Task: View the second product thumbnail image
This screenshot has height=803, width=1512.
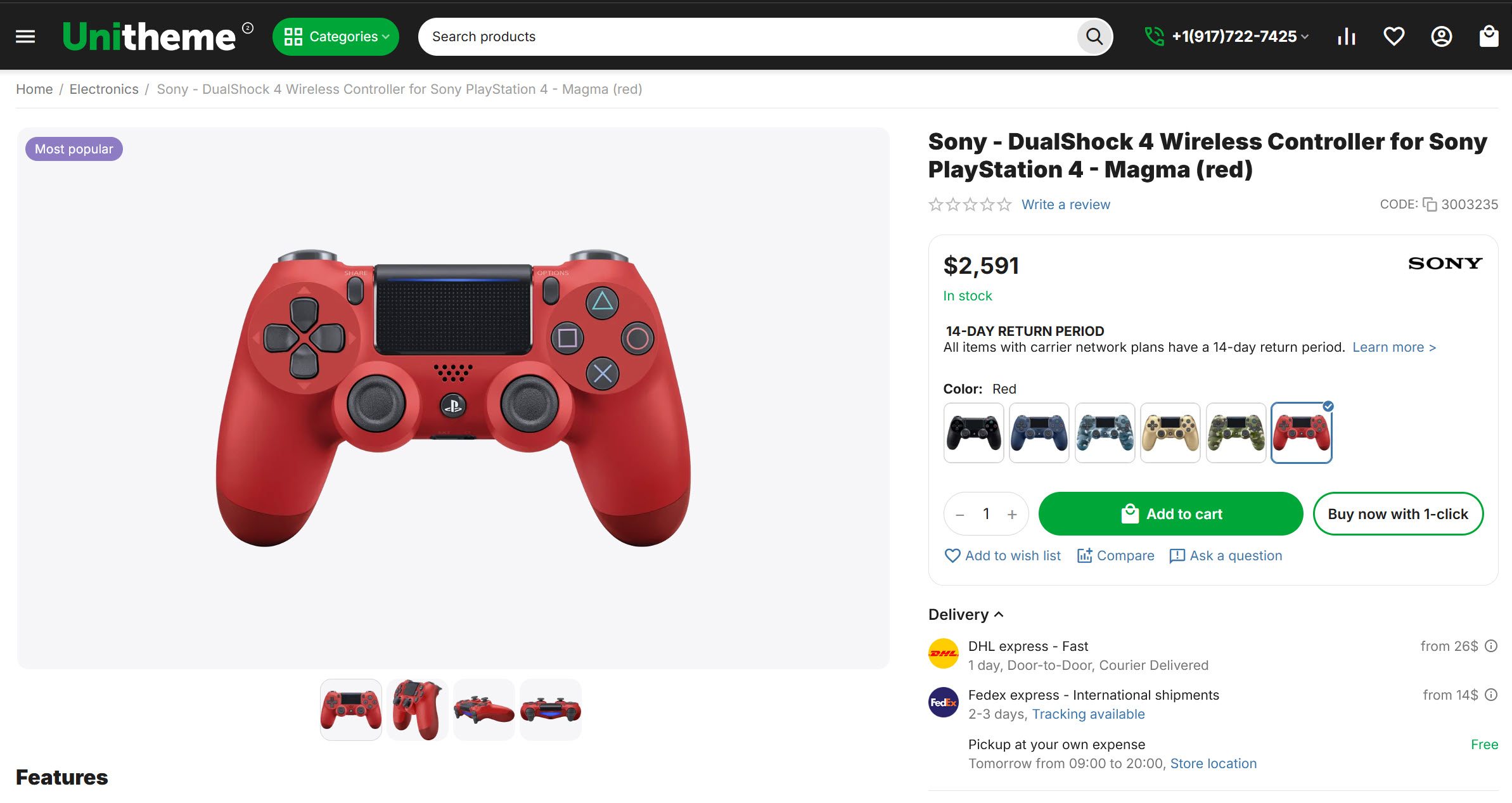Action: point(417,709)
